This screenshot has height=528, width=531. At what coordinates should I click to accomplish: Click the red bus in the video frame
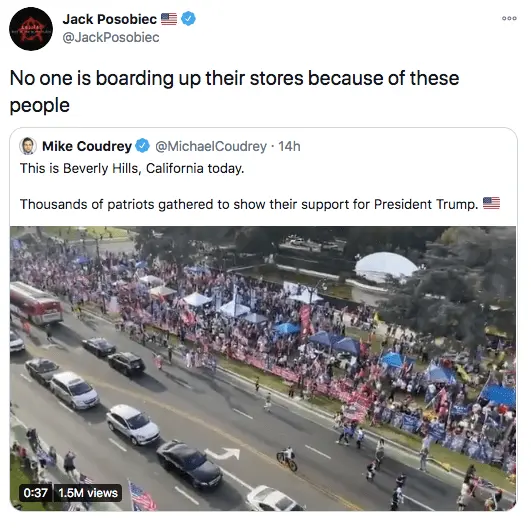pyautogui.click(x=36, y=303)
